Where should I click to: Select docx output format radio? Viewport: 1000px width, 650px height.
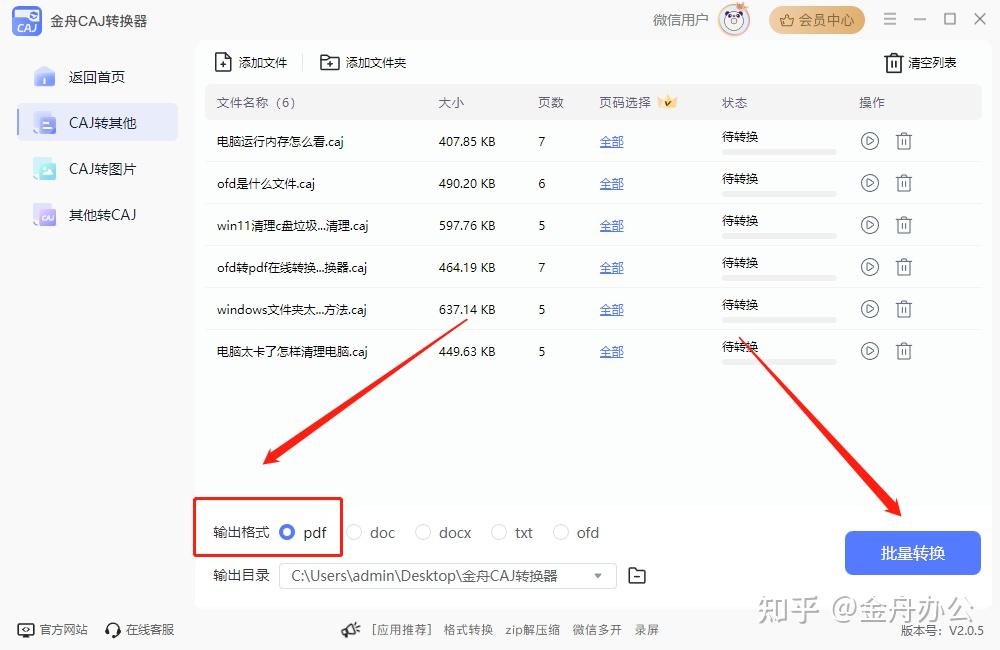(x=423, y=532)
